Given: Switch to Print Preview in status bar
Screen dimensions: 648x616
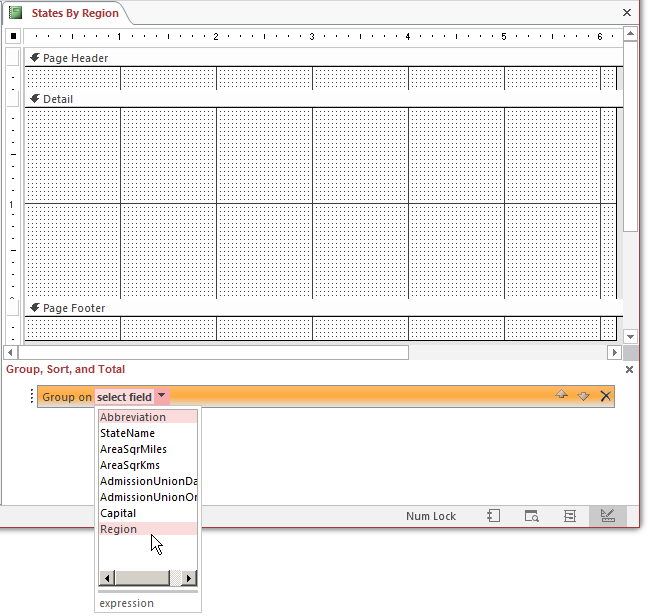Looking at the screenshot, I should click(532, 516).
